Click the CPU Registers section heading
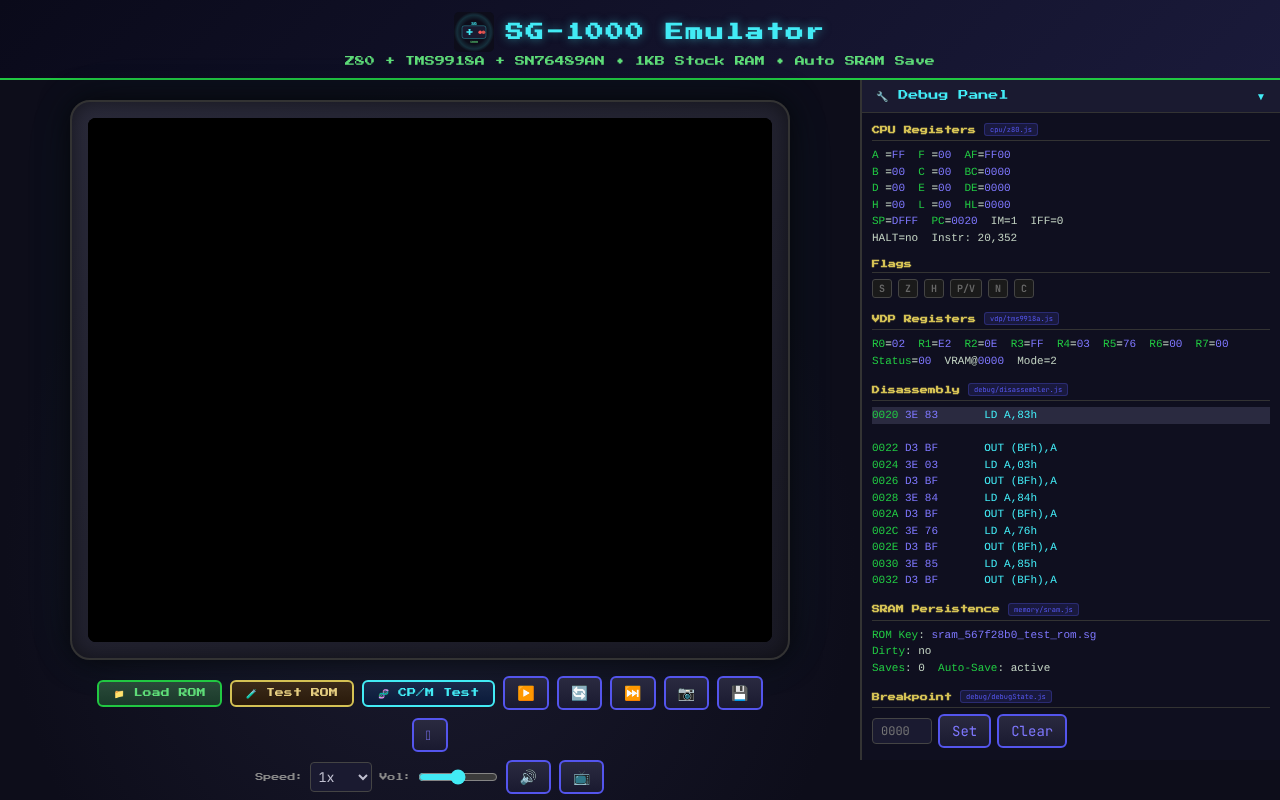This screenshot has height=800, width=1280. click(x=923, y=130)
